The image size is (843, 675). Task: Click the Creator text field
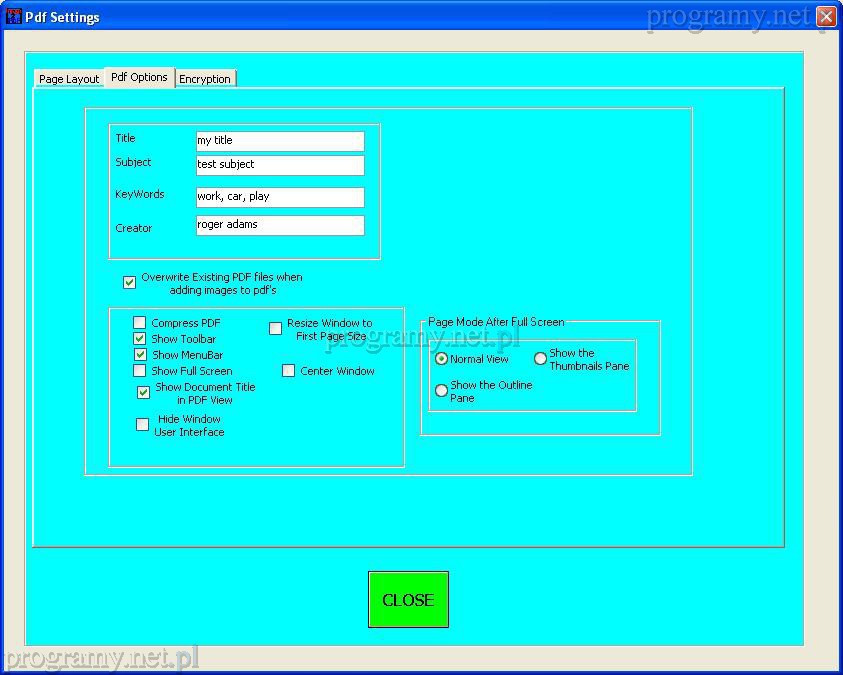click(x=280, y=225)
